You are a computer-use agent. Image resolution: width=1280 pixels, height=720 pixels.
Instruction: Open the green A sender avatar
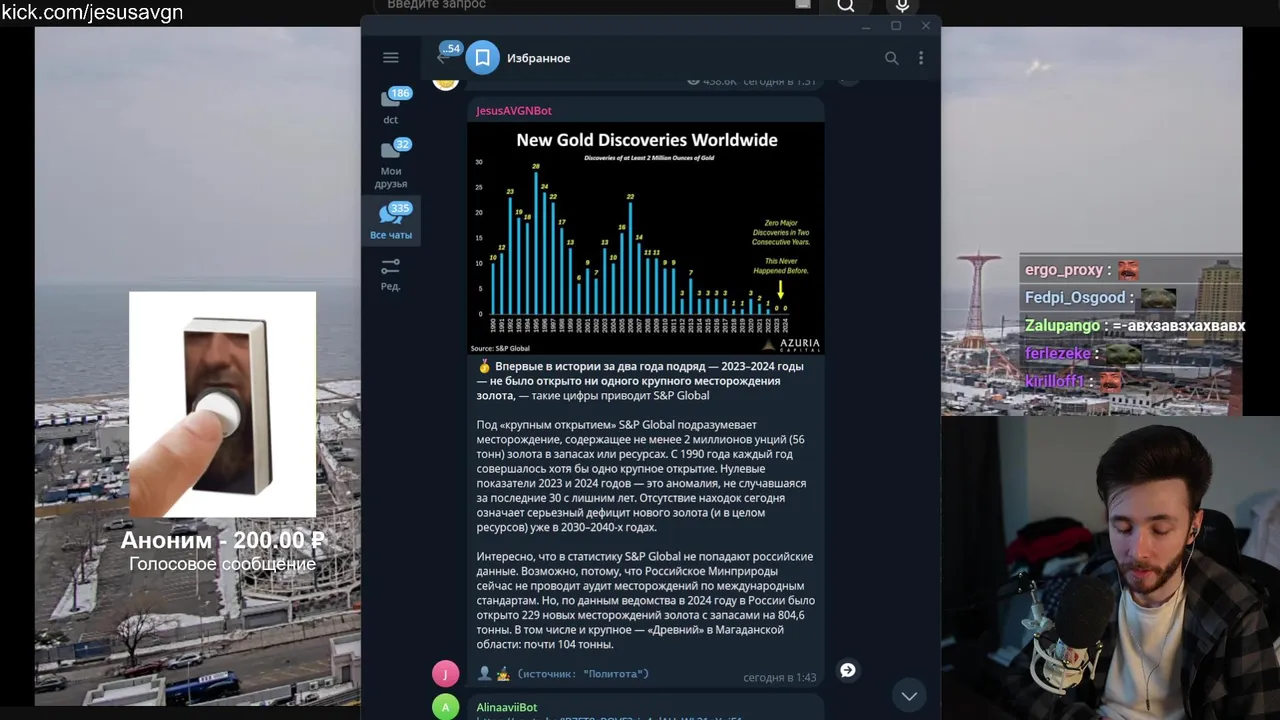coord(445,707)
